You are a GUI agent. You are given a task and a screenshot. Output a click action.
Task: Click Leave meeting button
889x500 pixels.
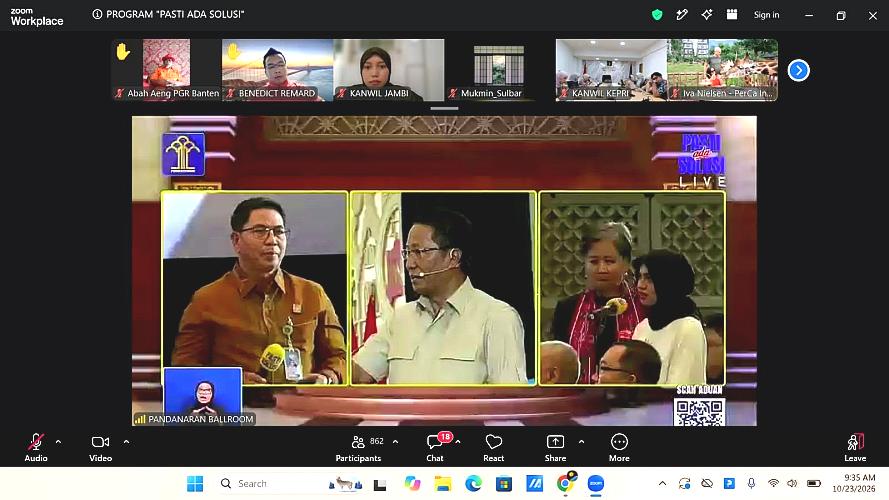point(855,447)
